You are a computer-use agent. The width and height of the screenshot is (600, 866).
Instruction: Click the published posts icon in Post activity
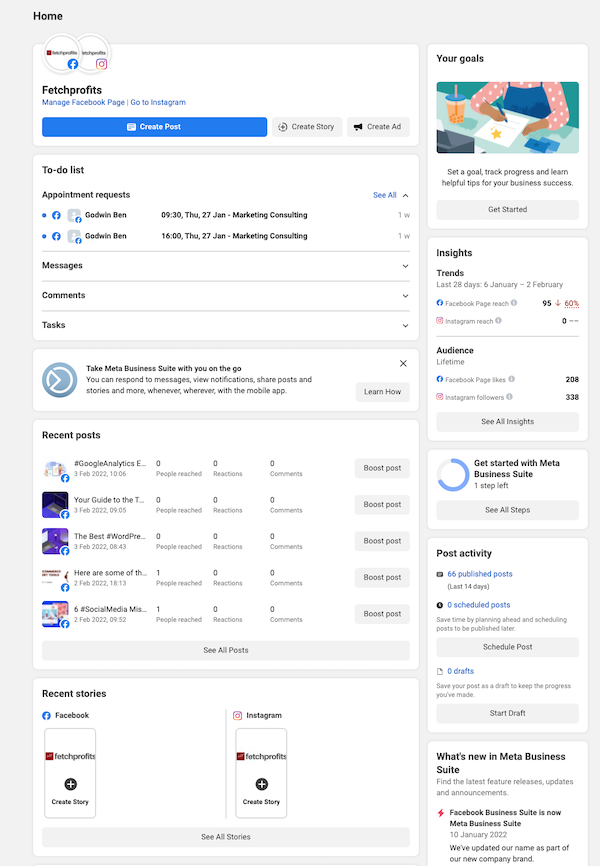440,574
